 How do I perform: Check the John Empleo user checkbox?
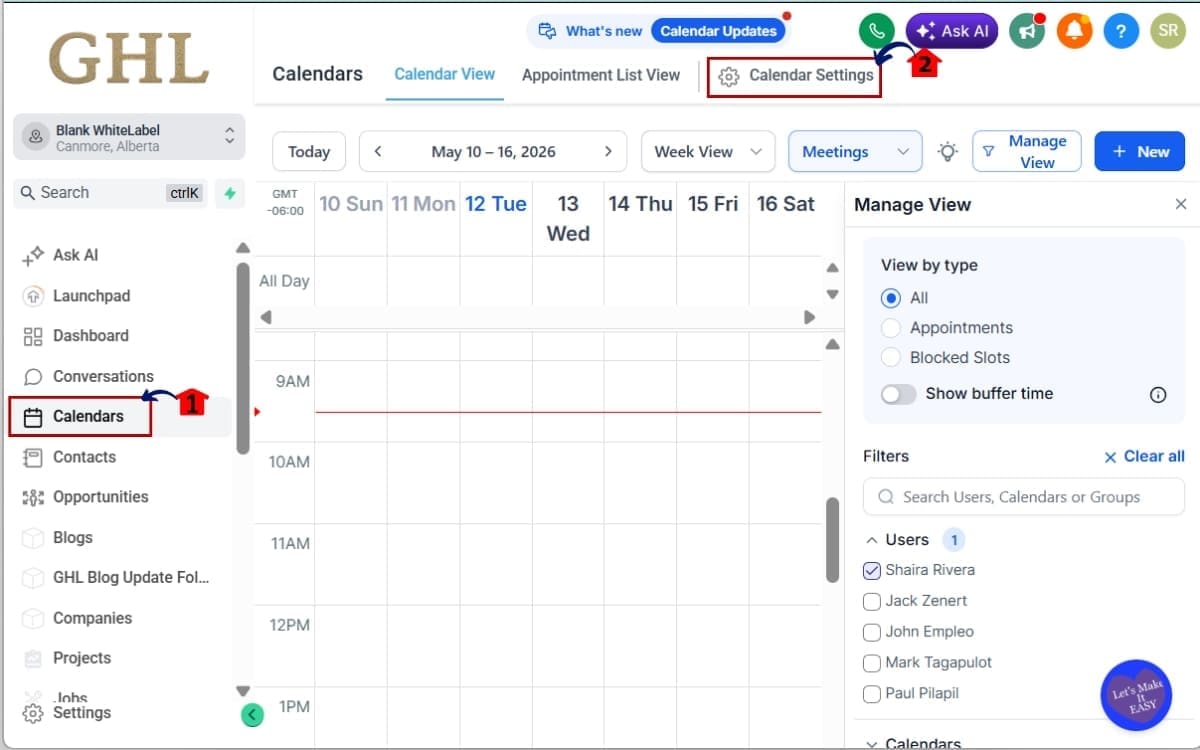click(x=872, y=633)
